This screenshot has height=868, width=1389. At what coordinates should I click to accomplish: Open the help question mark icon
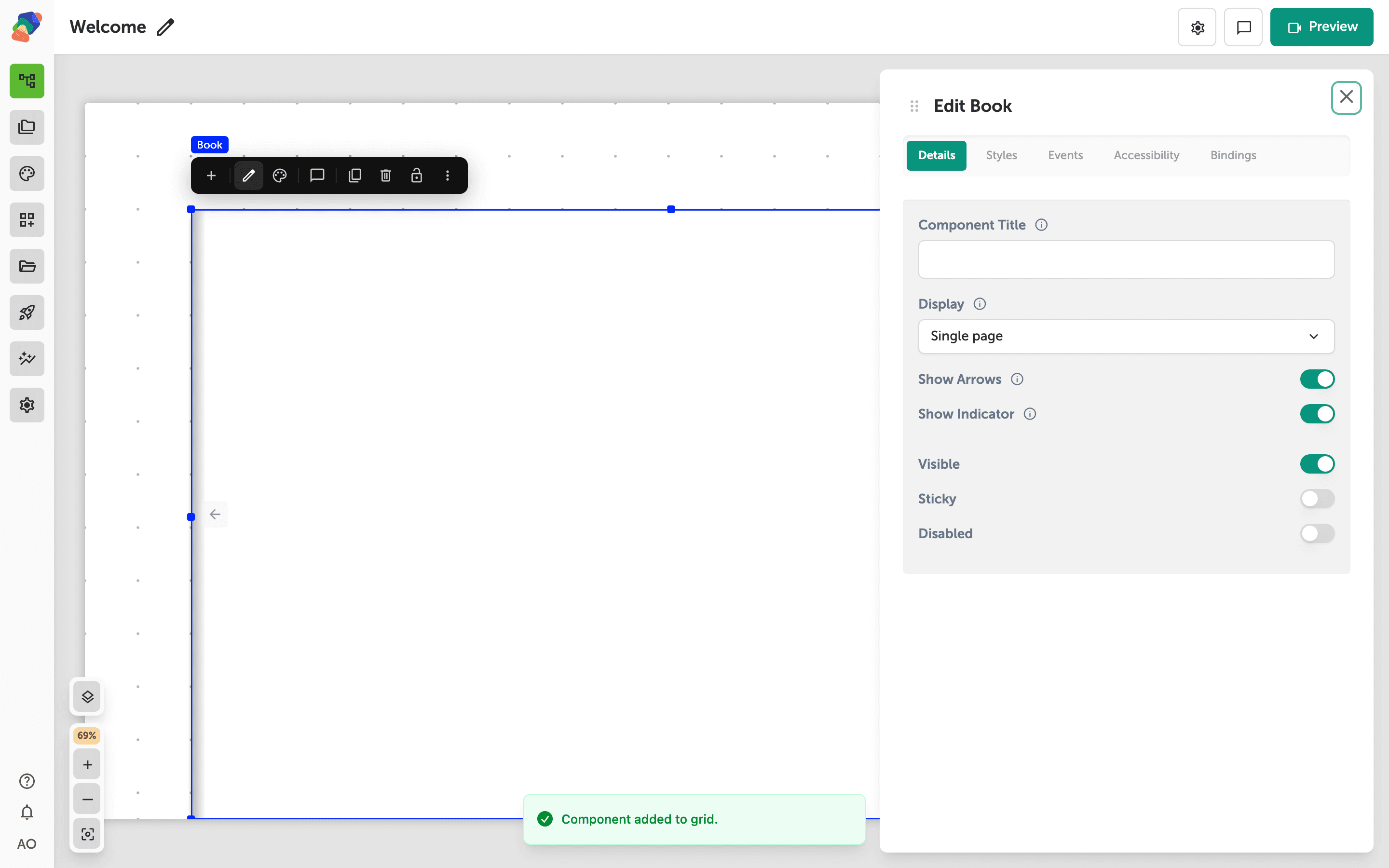tap(27, 781)
